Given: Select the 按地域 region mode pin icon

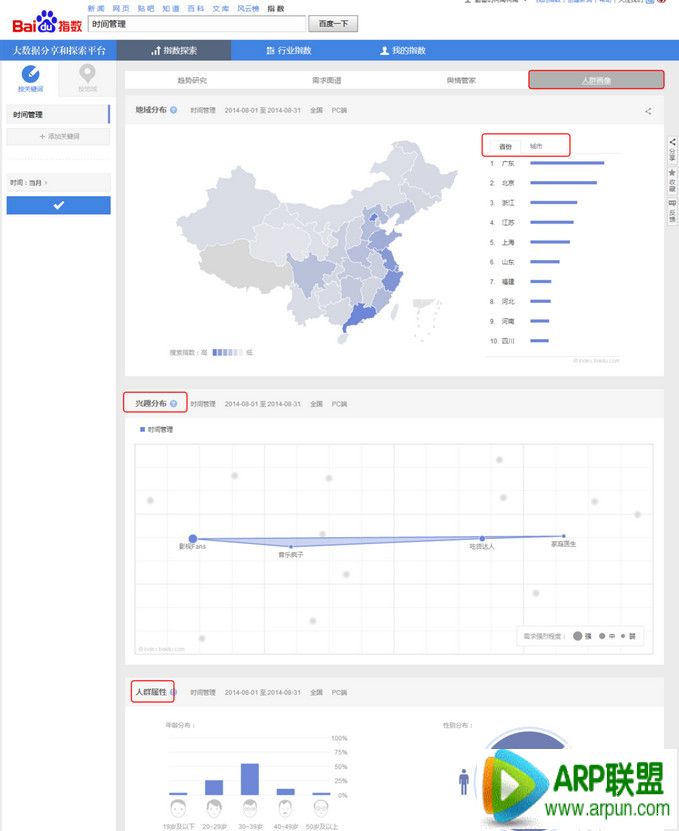Looking at the screenshot, I should [x=87, y=75].
